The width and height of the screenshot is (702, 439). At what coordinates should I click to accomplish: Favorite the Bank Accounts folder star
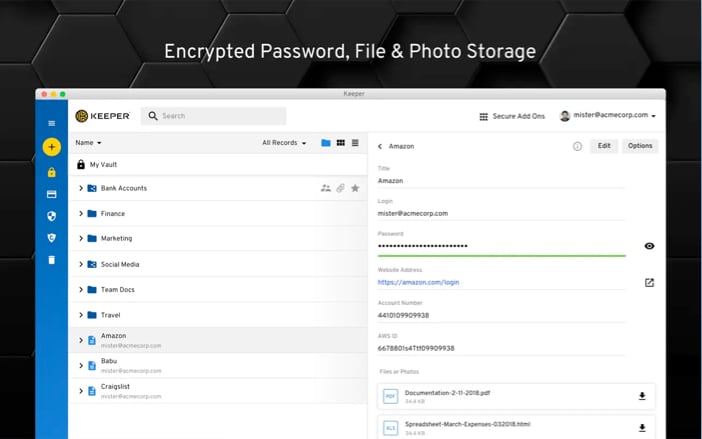click(355, 188)
